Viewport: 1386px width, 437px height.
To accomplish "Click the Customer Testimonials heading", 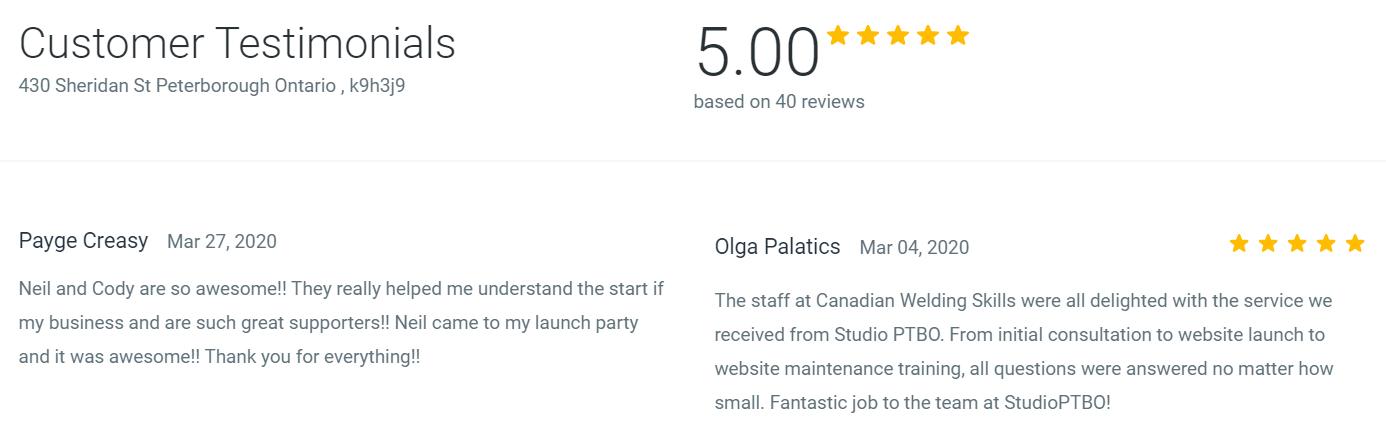I will point(237,44).
